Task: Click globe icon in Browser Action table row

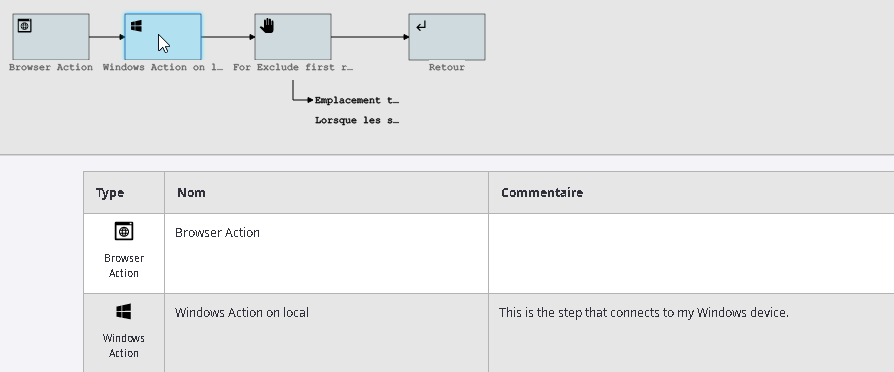Action: point(124,231)
